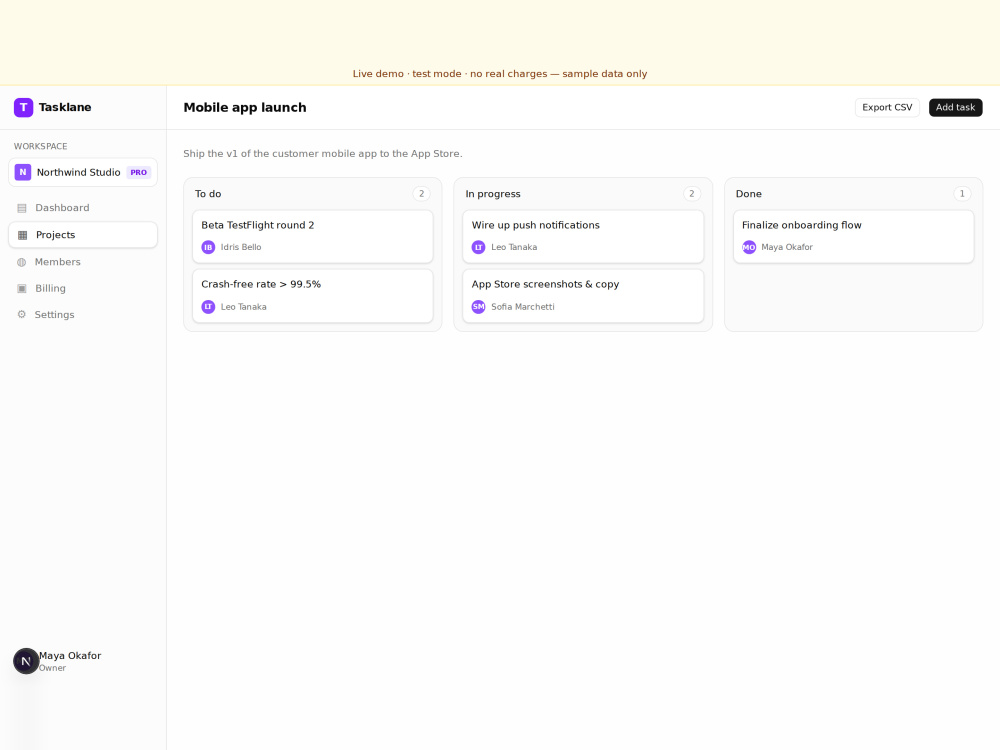
Task: Click the In progress count badge
Action: 691,194
